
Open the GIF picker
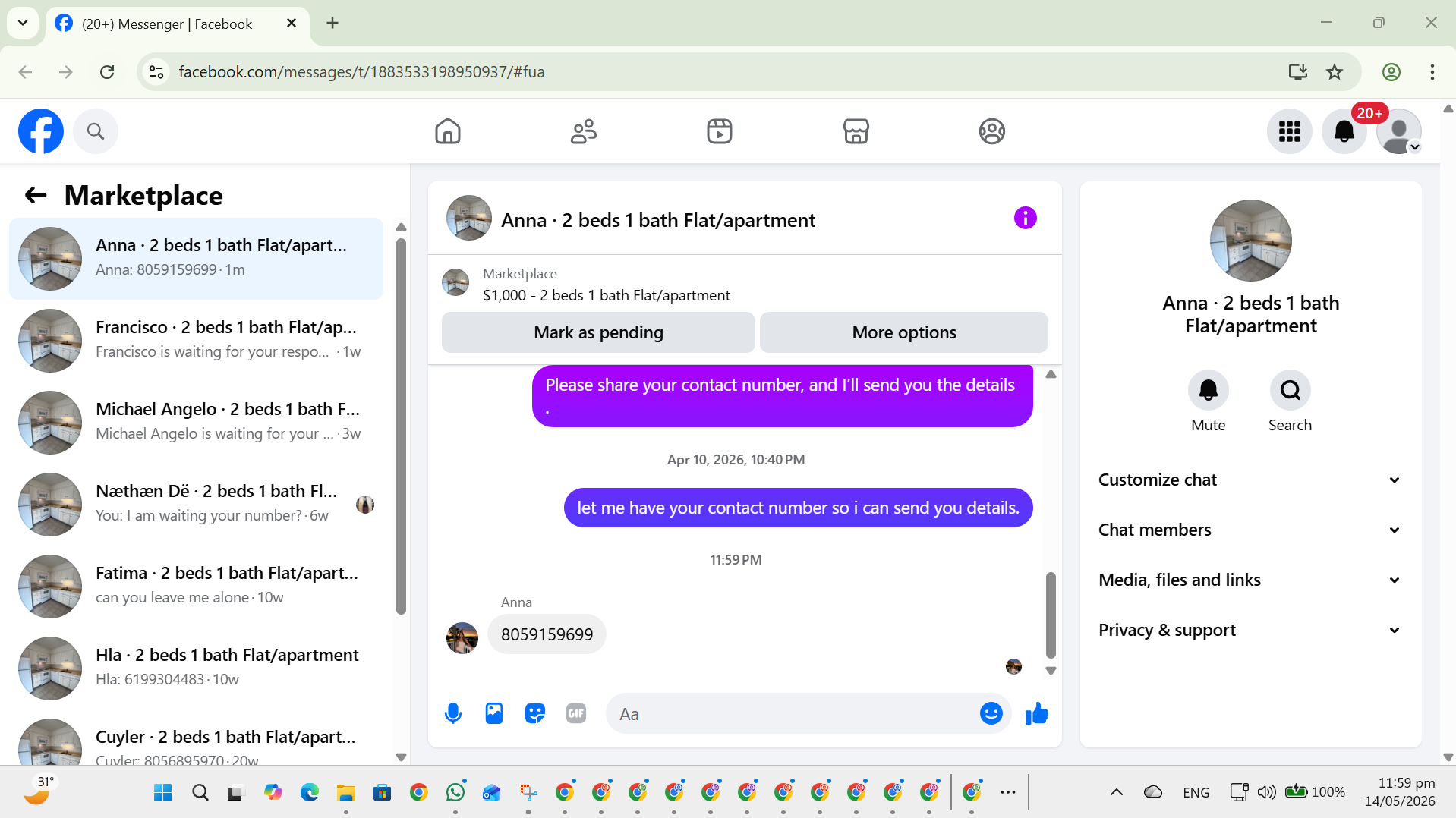[576, 713]
